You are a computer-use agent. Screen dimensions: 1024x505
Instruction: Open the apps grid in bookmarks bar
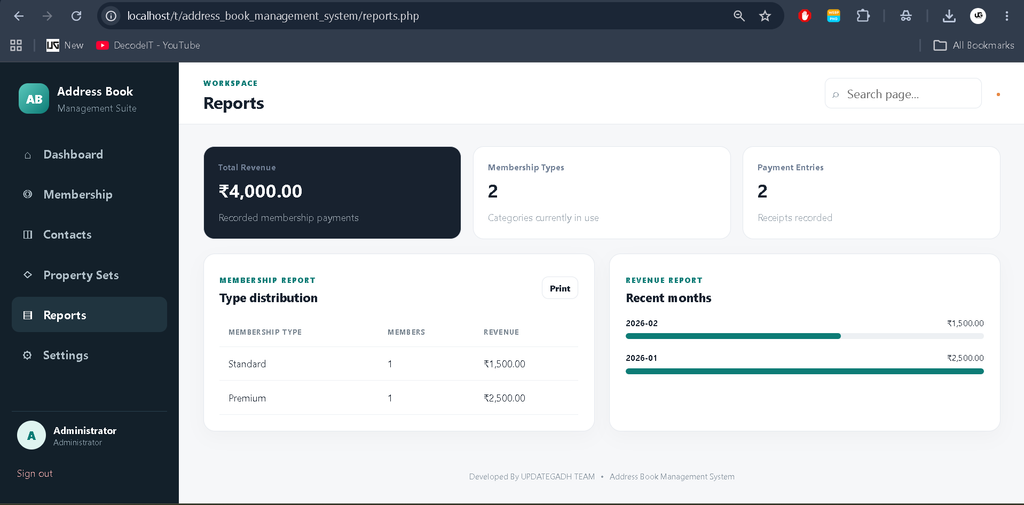[16, 45]
